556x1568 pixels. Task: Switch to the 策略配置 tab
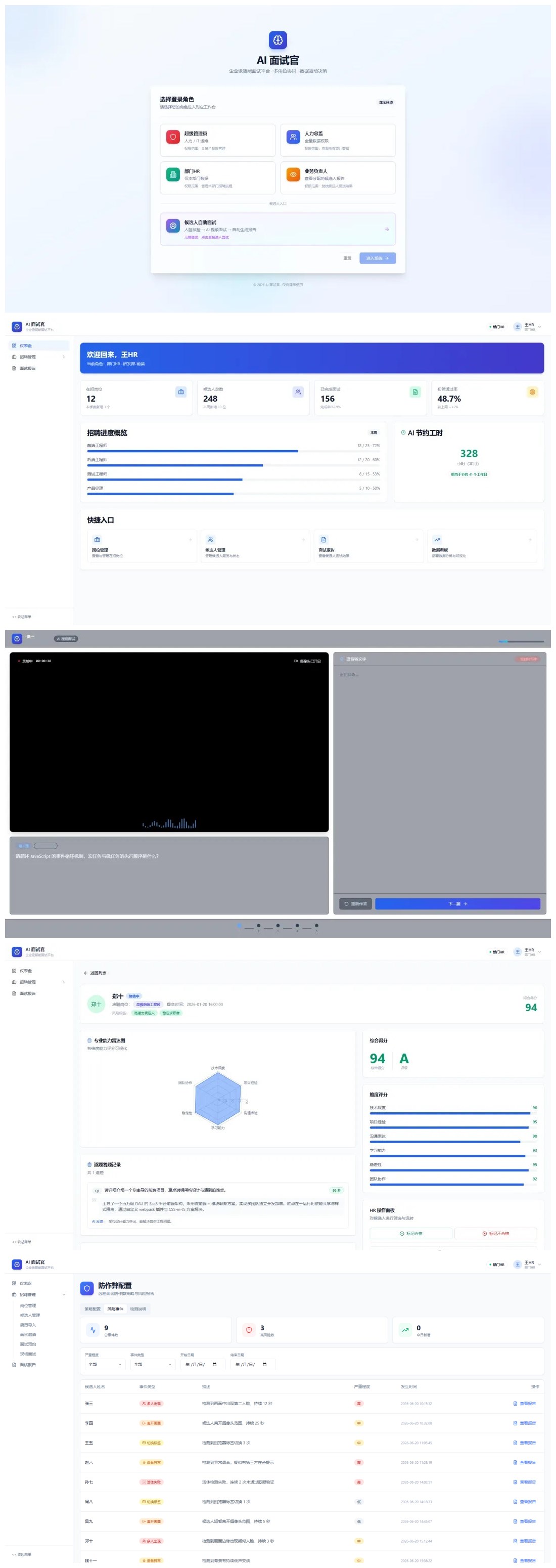92,1309
